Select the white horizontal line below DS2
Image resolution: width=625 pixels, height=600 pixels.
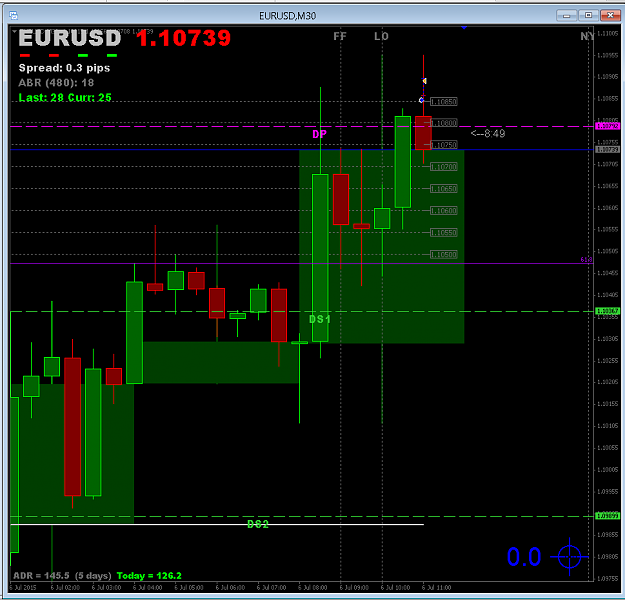tap(217, 525)
